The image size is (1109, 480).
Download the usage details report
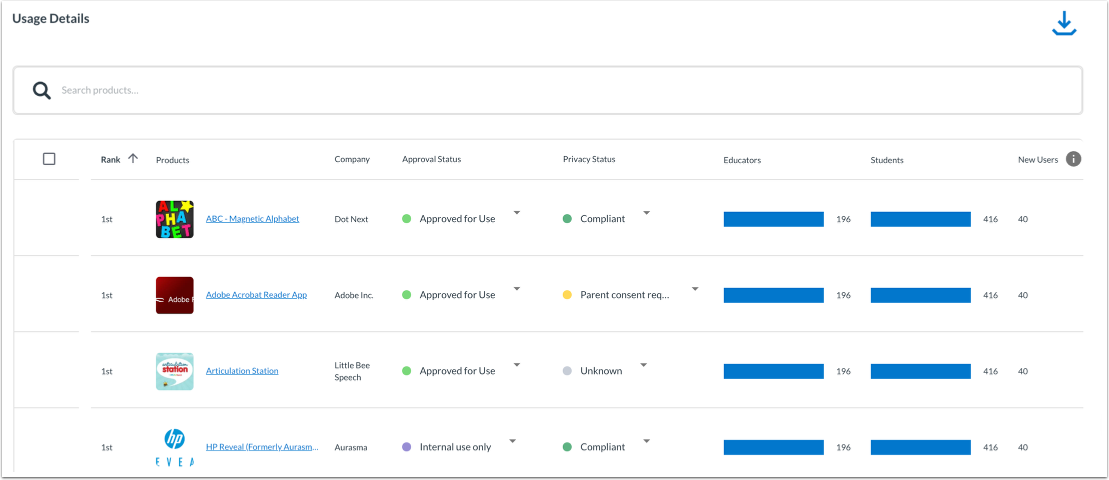1064,24
